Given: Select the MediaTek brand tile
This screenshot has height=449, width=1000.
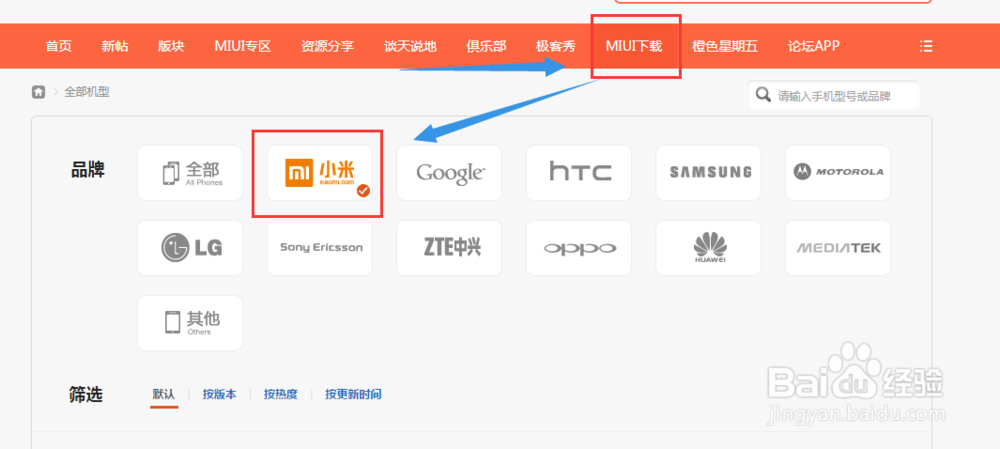Looking at the screenshot, I should pos(837,248).
